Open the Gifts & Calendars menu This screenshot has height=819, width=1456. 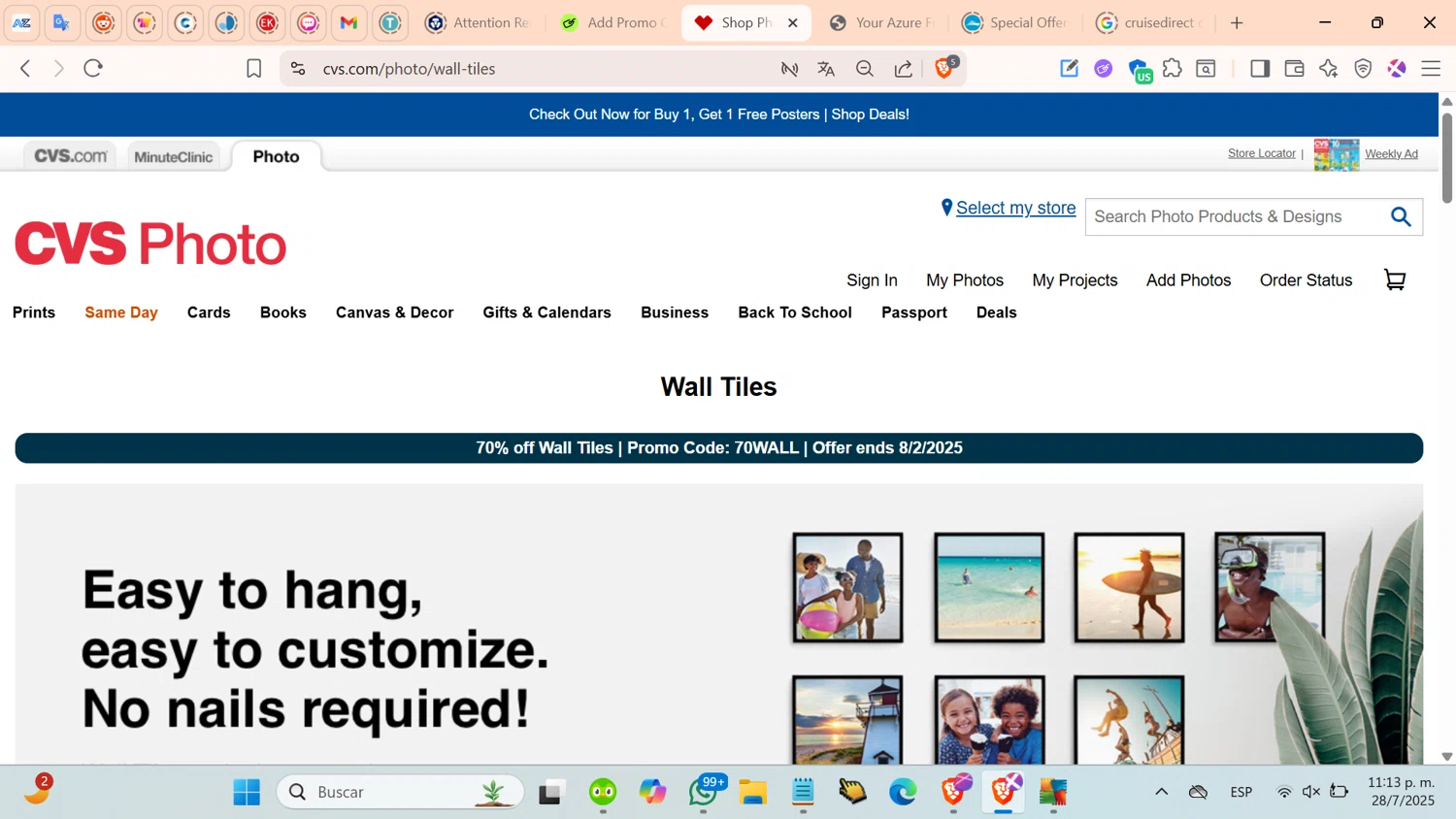(x=547, y=312)
